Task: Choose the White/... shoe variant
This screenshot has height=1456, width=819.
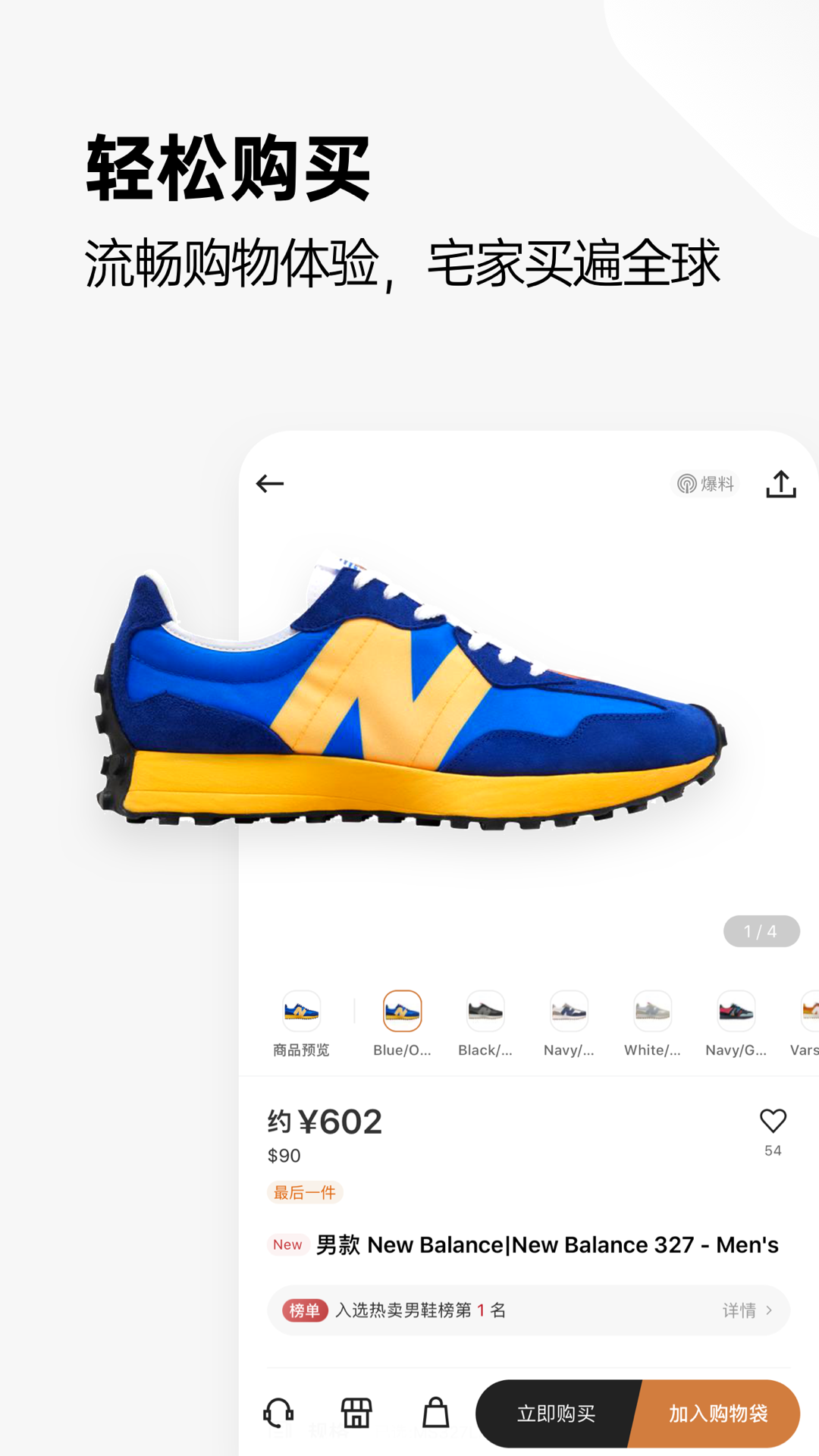Action: click(x=652, y=1024)
